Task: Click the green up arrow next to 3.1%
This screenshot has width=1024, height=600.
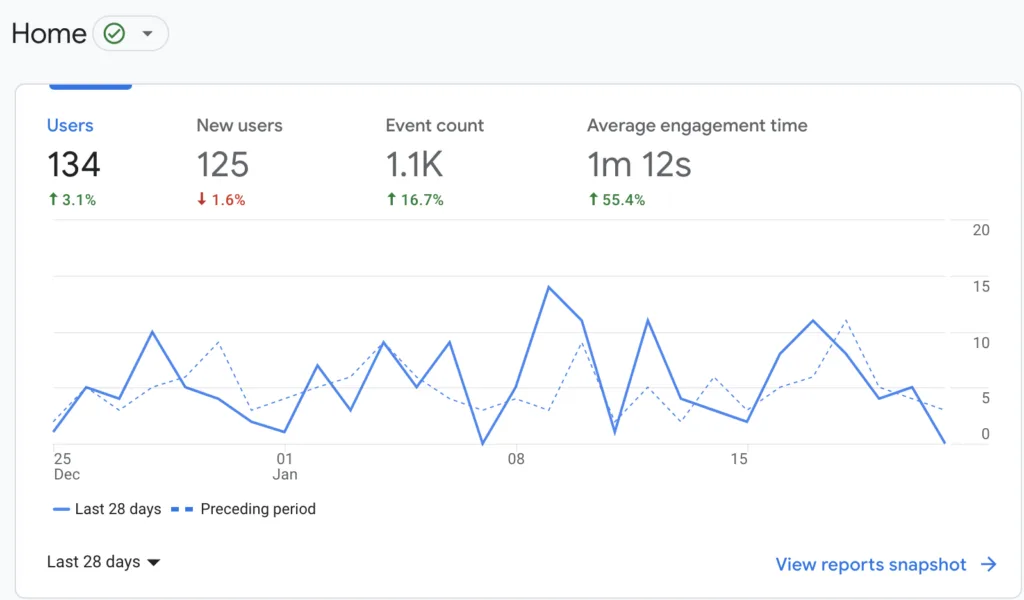Action: pos(54,199)
